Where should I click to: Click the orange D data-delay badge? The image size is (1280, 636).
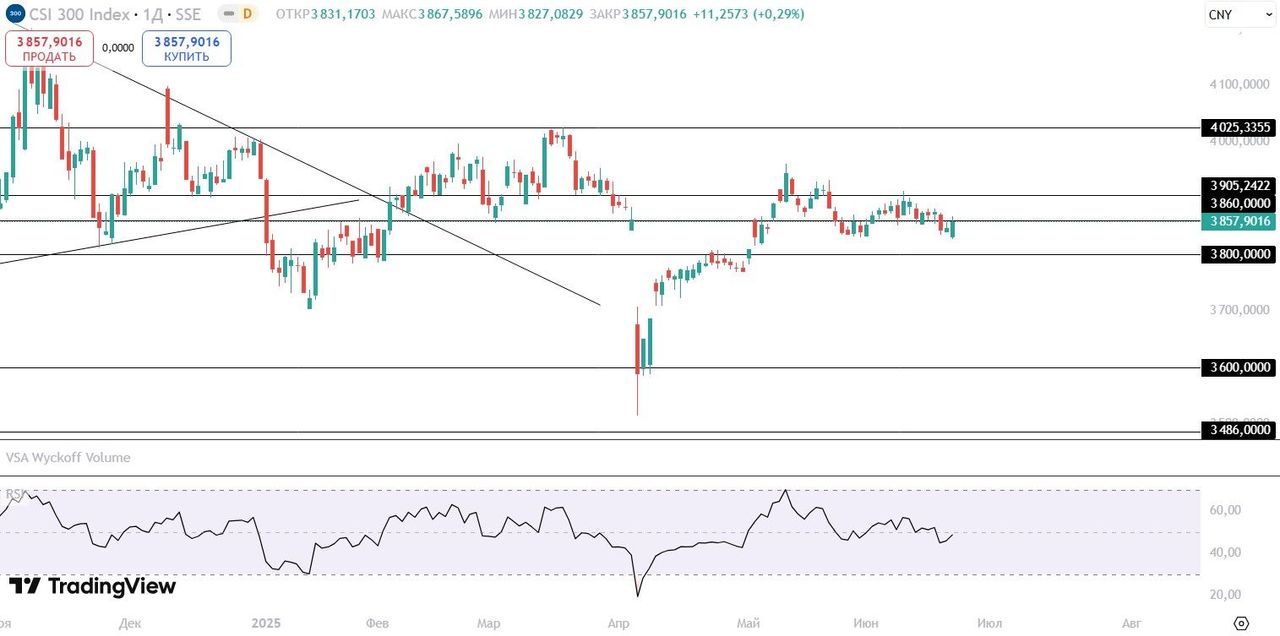click(x=245, y=14)
